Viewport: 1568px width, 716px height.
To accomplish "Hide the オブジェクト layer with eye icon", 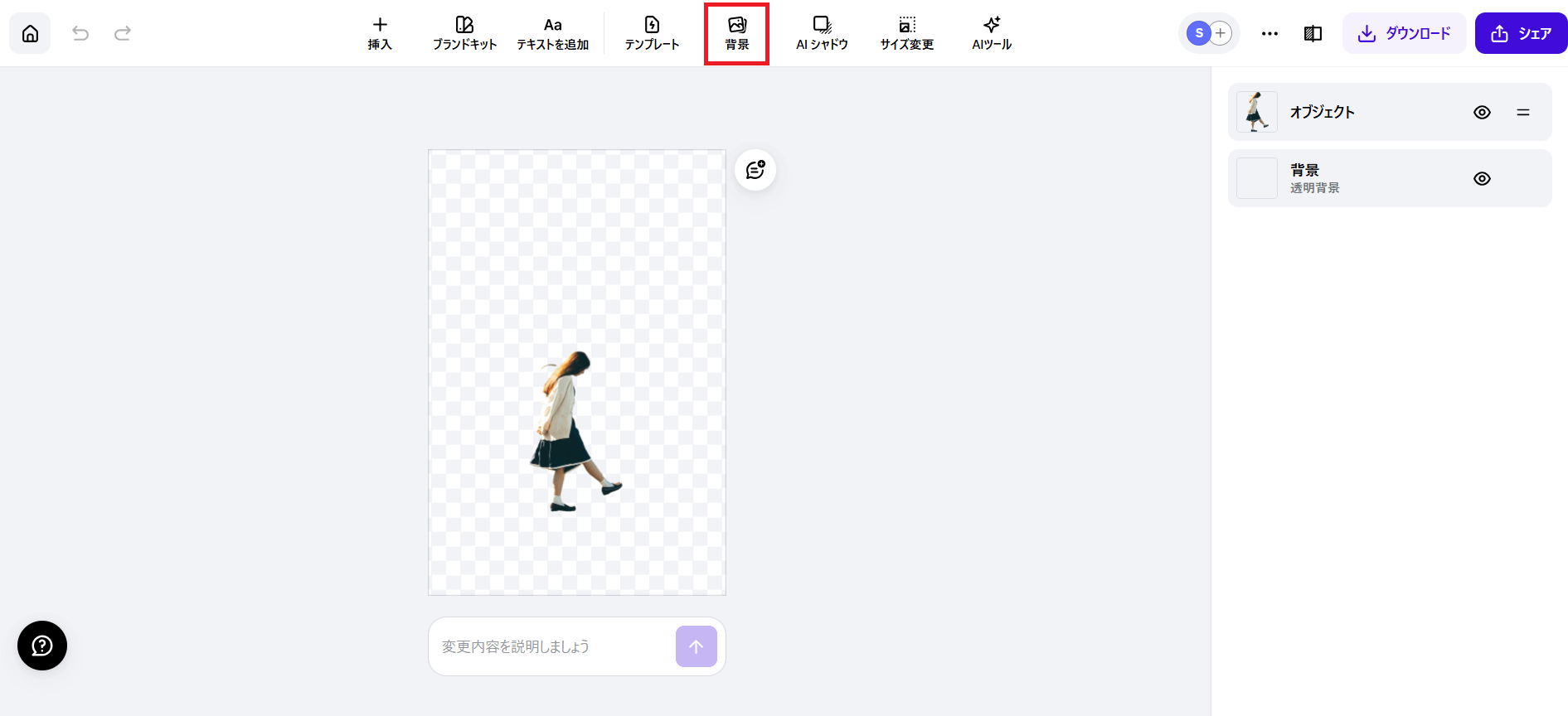I will coord(1482,112).
